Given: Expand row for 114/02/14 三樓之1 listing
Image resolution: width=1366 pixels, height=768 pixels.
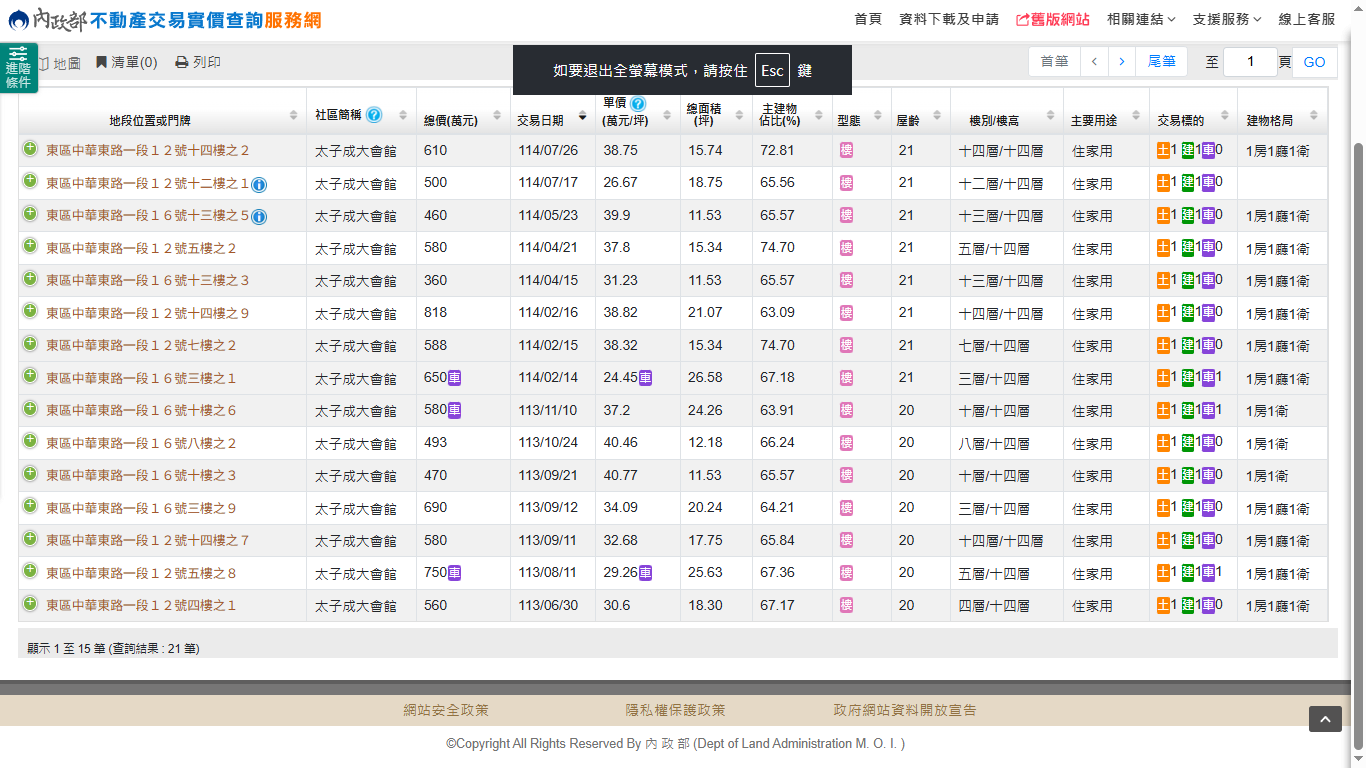Looking at the screenshot, I should pyautogui.click(x=30, y=377).
